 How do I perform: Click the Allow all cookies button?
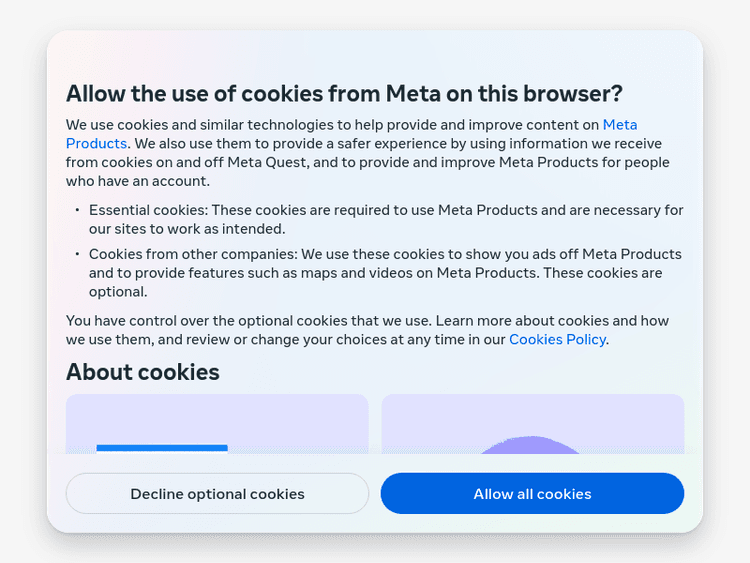click(532, 494)
